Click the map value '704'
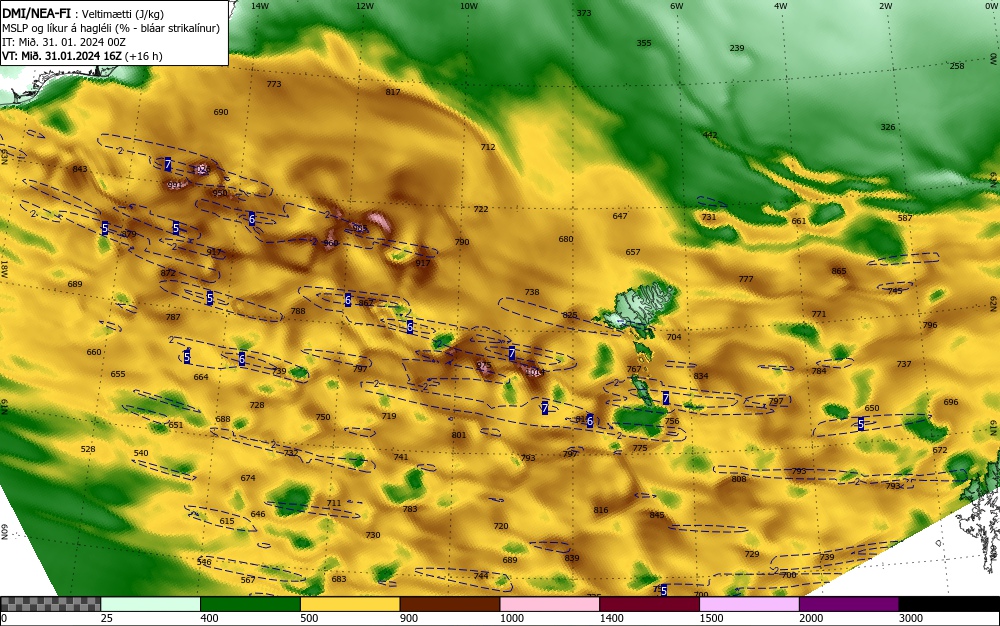The image size is (1000, 626). (674, 337)
